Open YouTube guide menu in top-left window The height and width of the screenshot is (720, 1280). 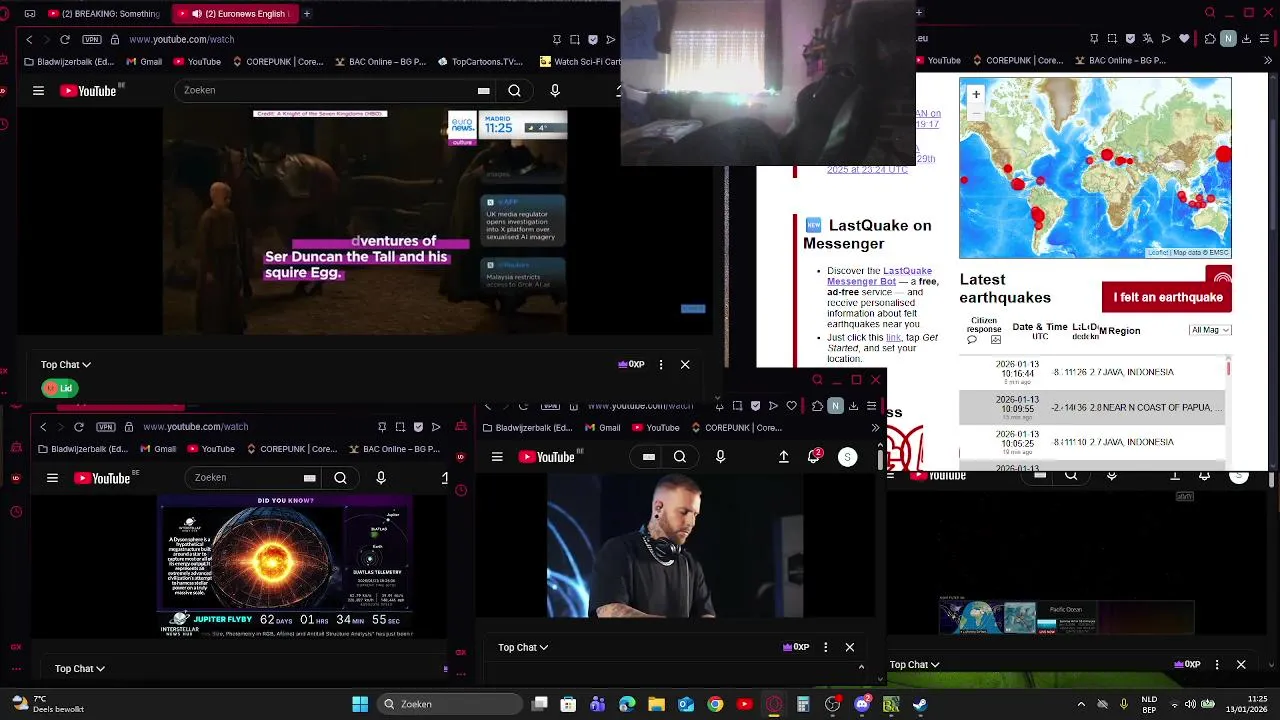[38, 90]
